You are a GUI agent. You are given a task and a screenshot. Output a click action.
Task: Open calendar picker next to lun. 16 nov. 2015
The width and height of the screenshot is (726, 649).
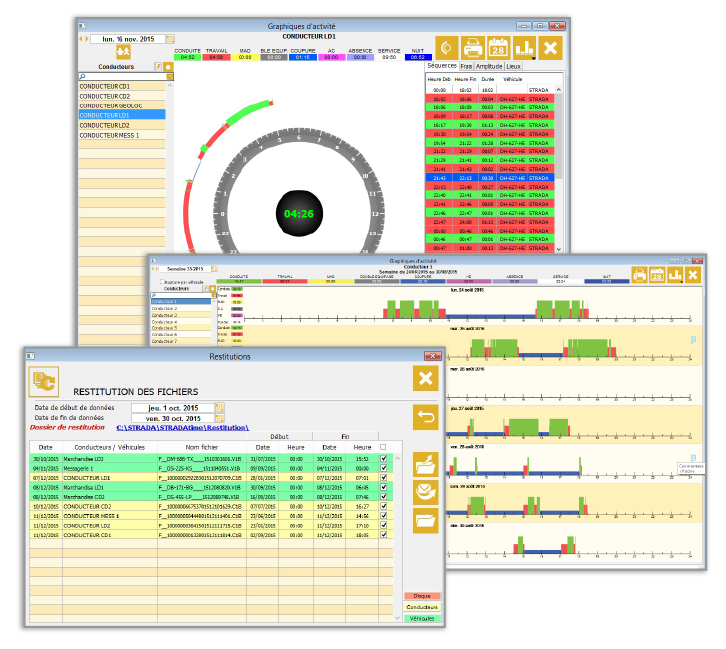(x=170, y=39)
